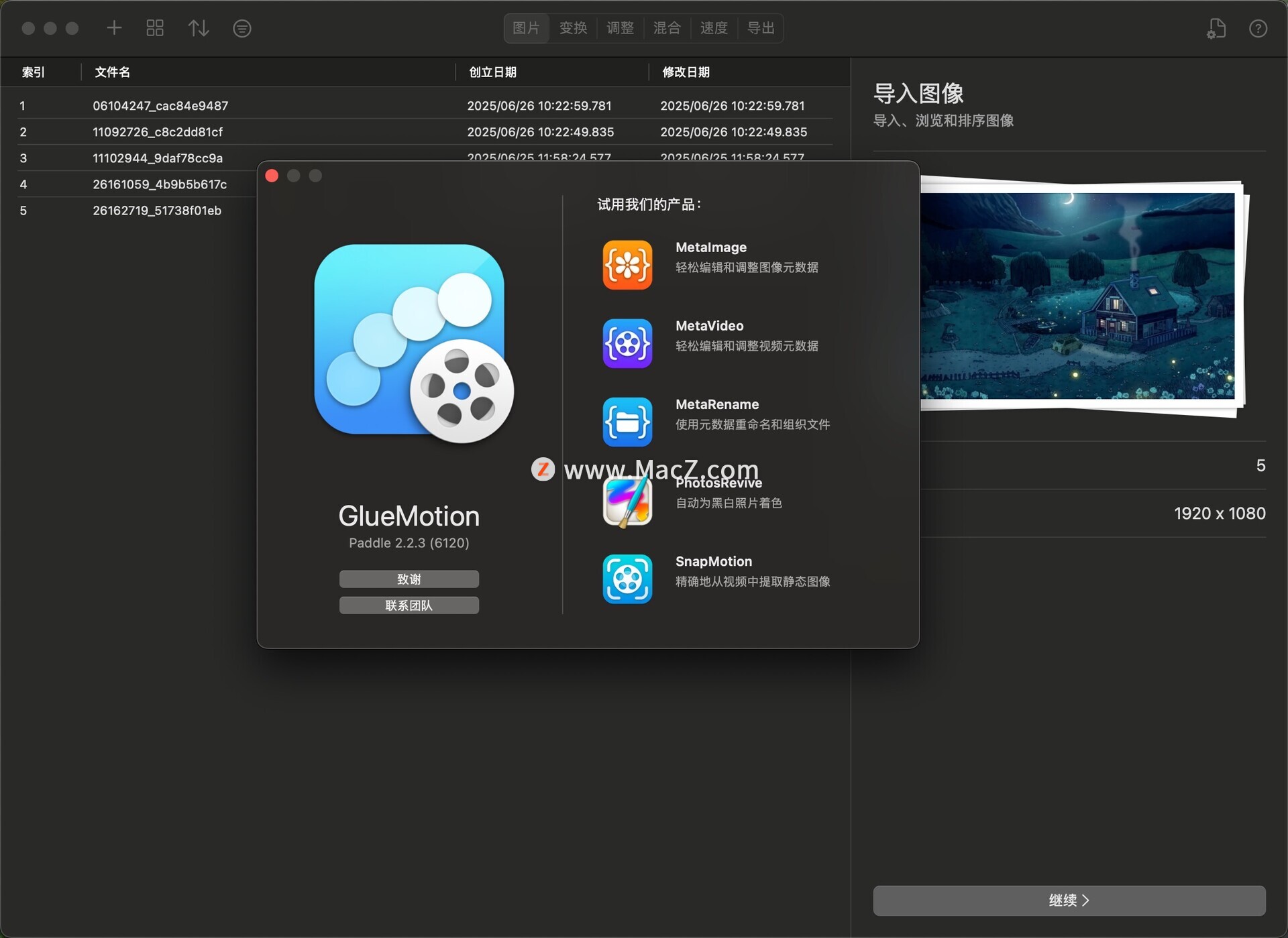Viewport: 1288px width, 938px height.
Task: Select the 调整 tab
Action: click(621, 28)
